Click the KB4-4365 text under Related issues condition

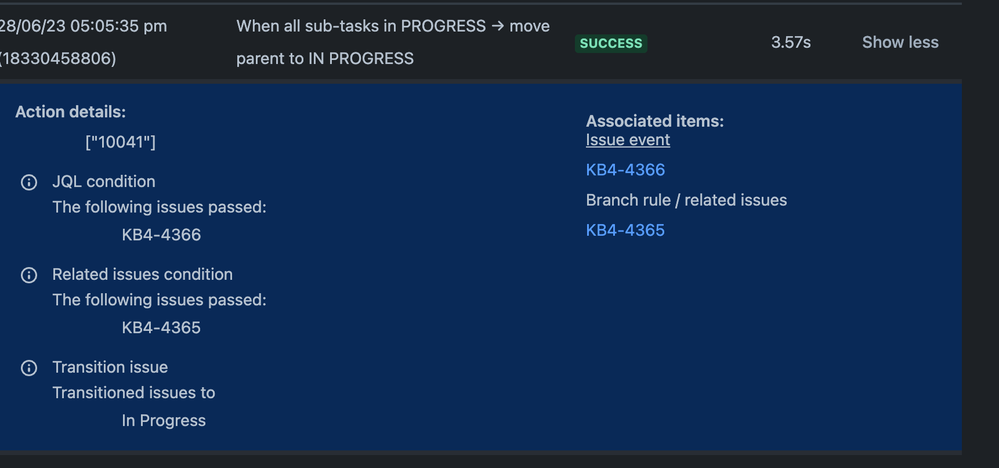point(161,328)
